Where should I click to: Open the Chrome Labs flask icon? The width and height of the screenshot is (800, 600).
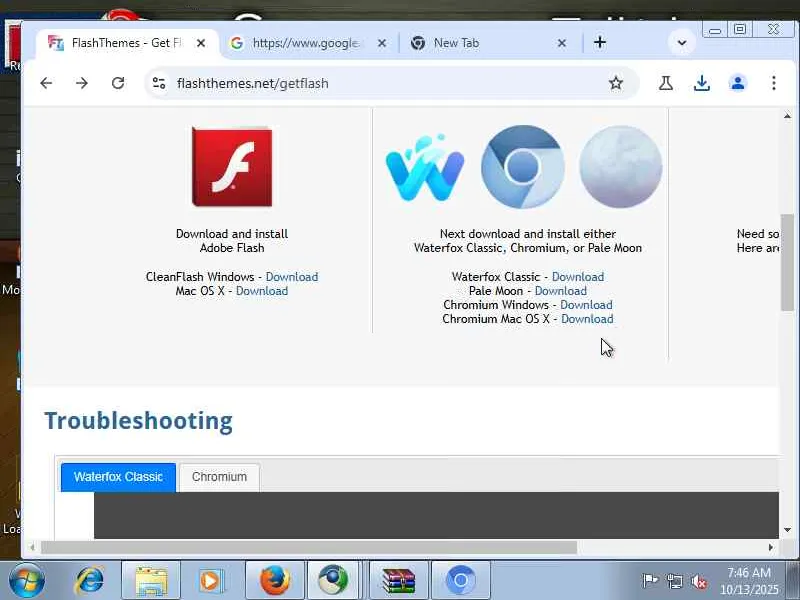pyautogui.click(x=665, y=83)
